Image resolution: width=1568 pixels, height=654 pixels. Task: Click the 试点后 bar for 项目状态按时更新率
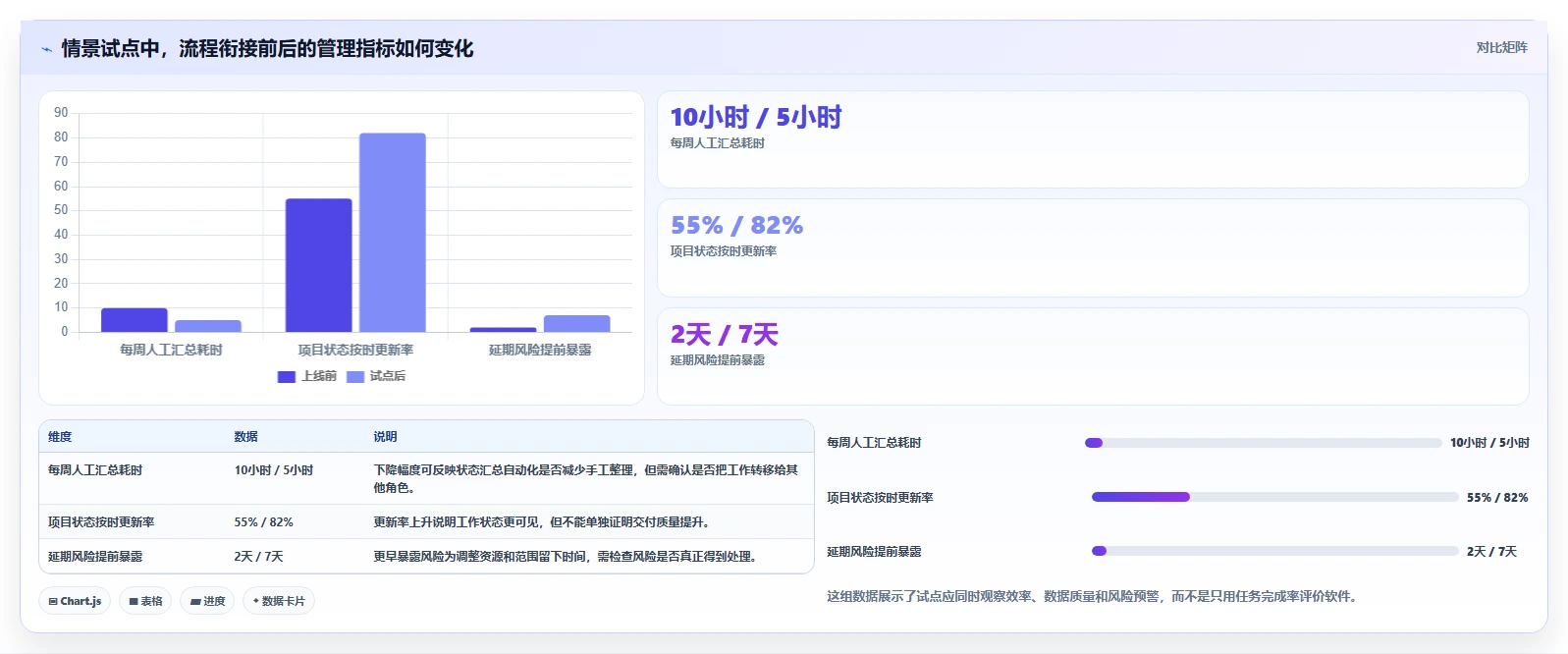pyautogui.click(x=393, y=233)
